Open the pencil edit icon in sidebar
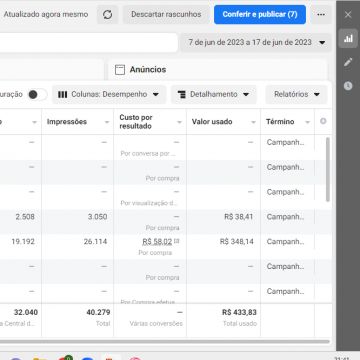360x360 pixels. pos(348,62)
